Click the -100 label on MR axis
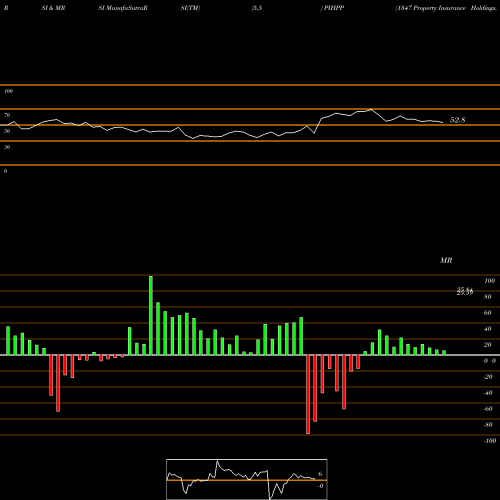Image resolution: width=500 pixels, height=500 pixels. click(490, 441)
